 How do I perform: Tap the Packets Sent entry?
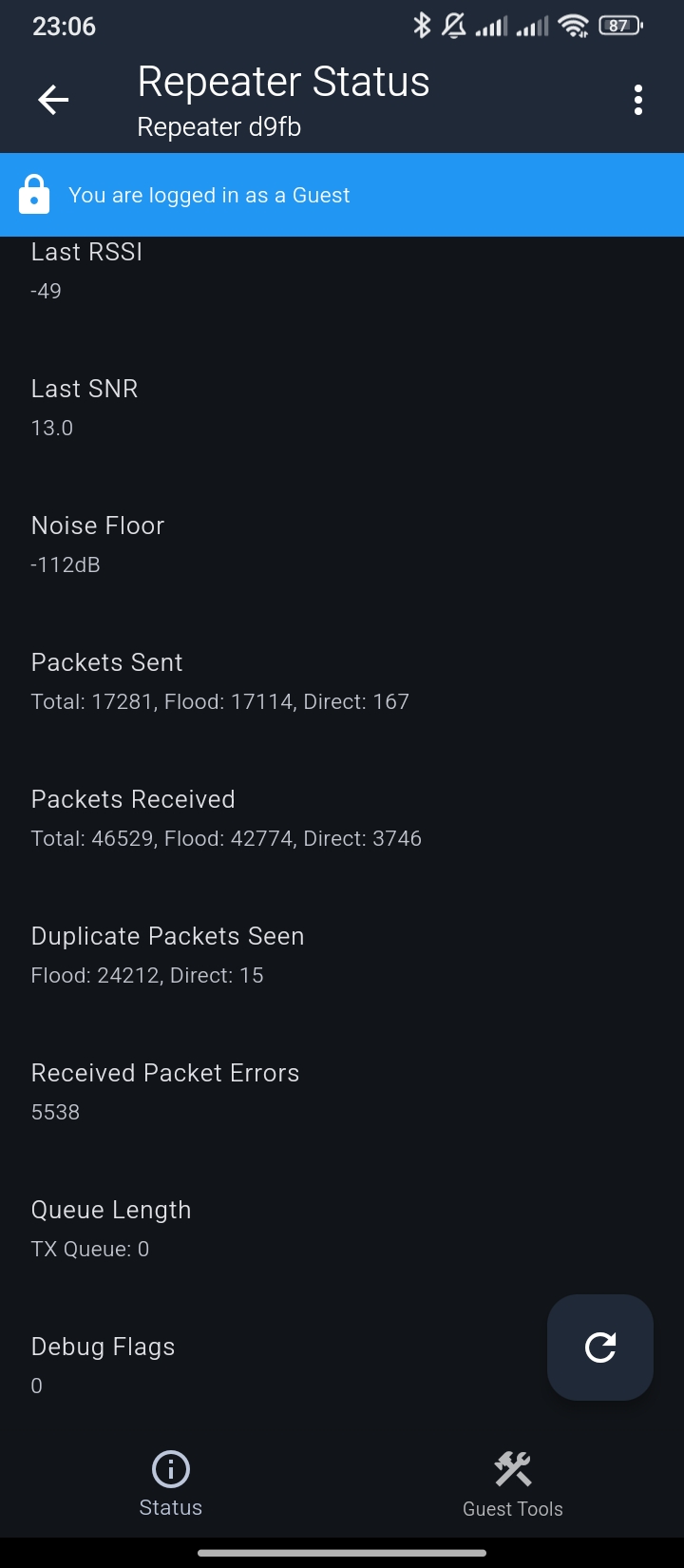coord(220,681)
